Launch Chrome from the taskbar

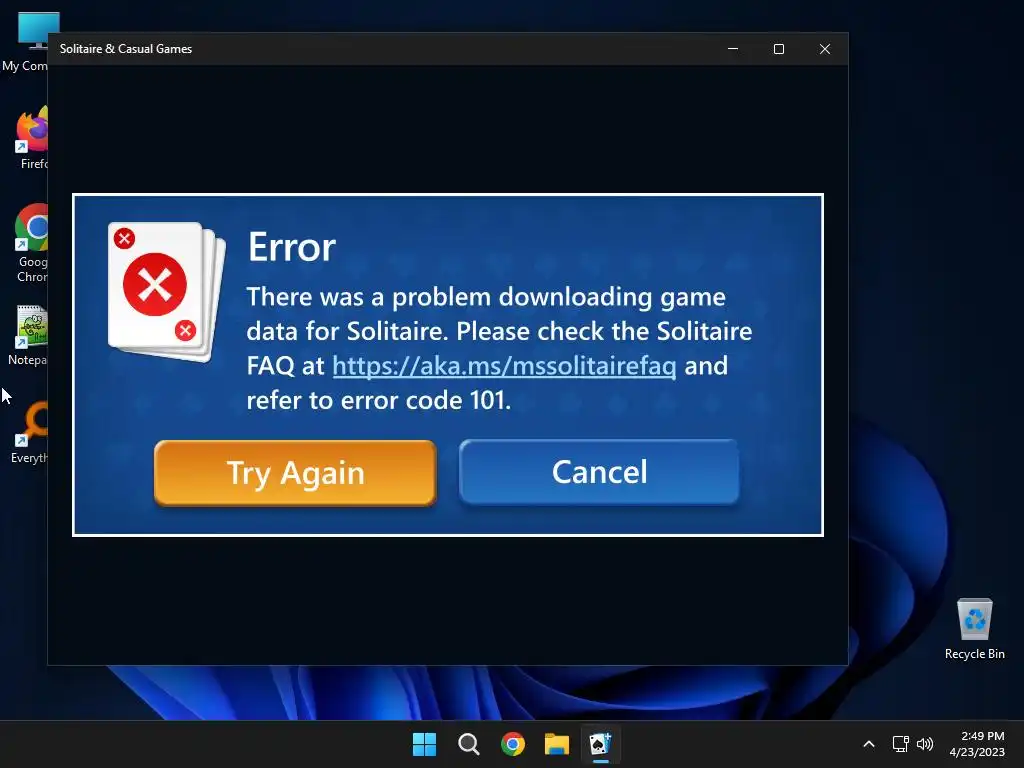point(513,744)
